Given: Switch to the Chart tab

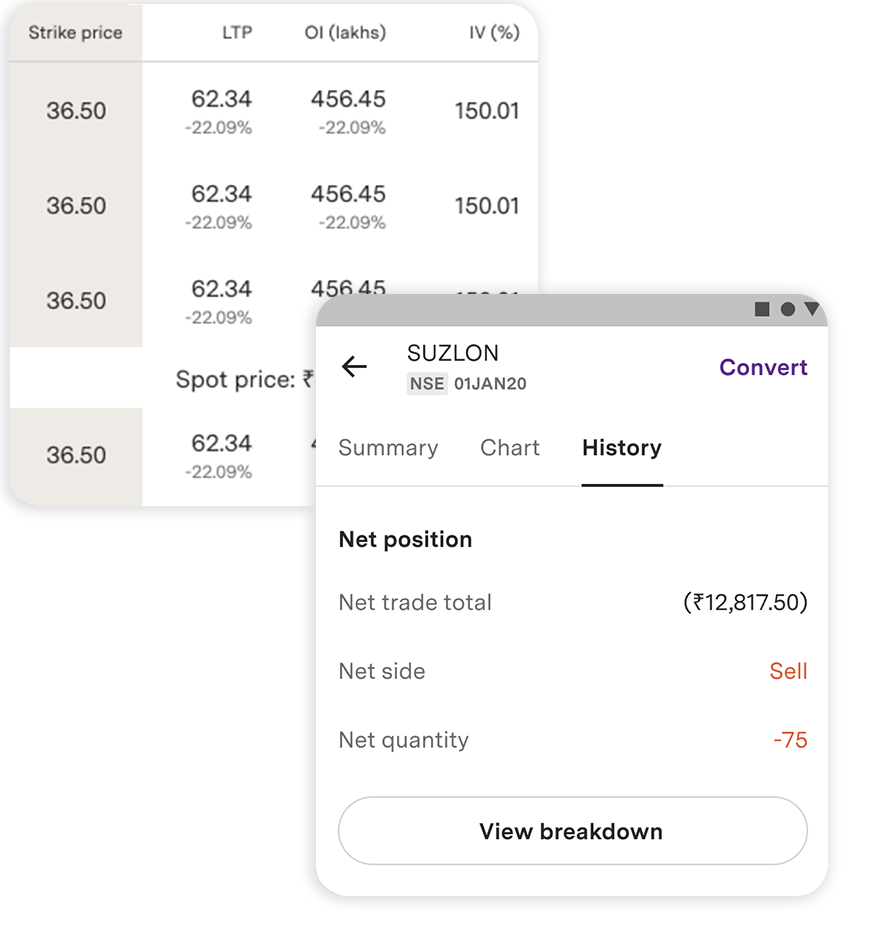Looking at the screenshot, I should pyautogui.click(x=510, y=448).
